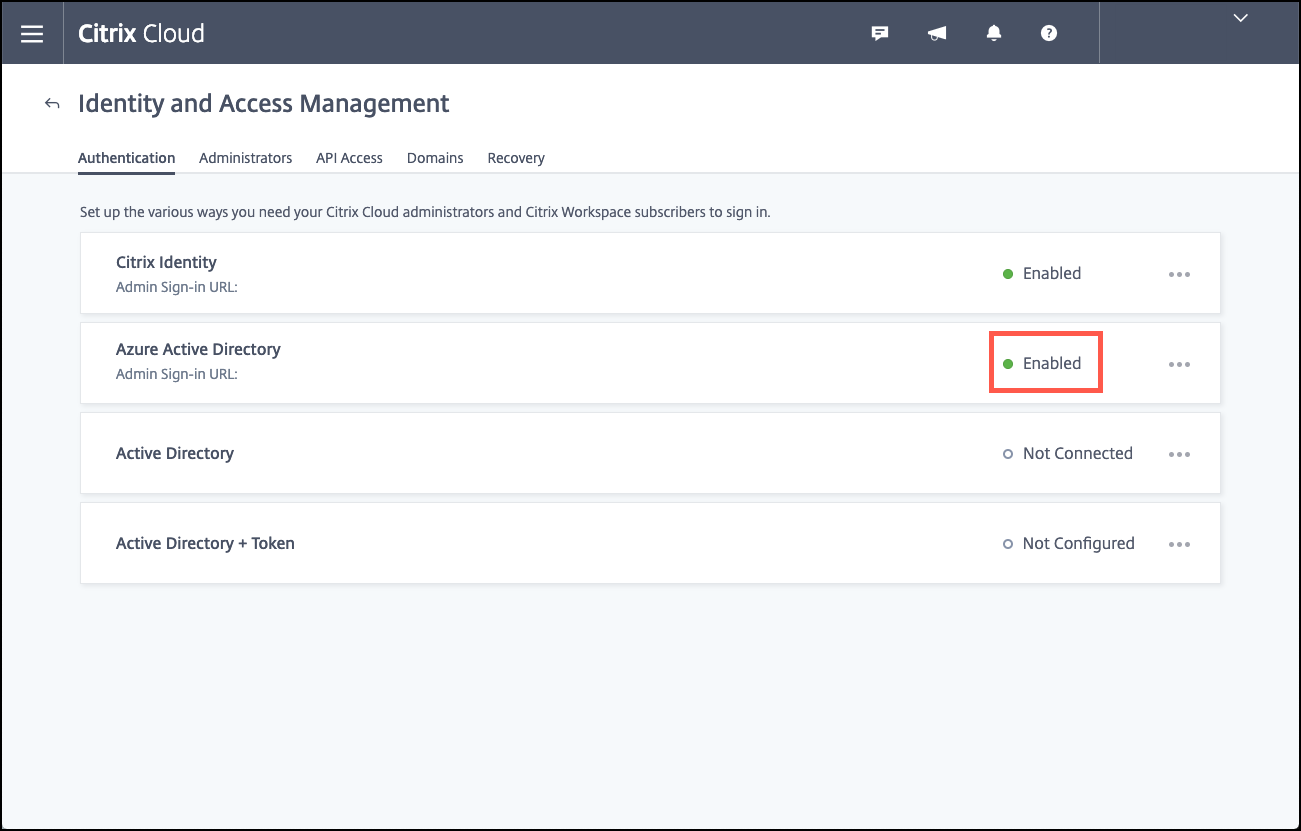The width and height of the screenshot is (1301, 831).
Task: Click the Citrix Cloud logo
Action: pyautogui.click(x=141, y=33)
